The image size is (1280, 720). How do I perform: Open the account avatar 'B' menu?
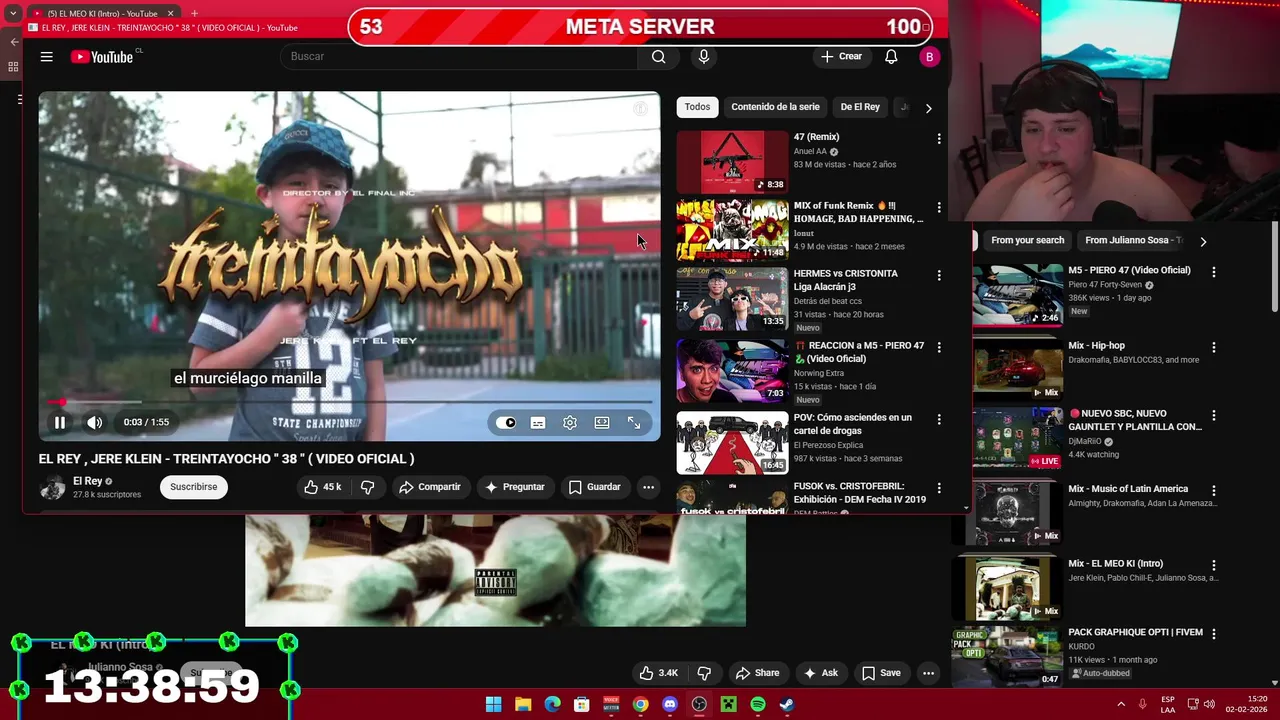tap(929, 57)
